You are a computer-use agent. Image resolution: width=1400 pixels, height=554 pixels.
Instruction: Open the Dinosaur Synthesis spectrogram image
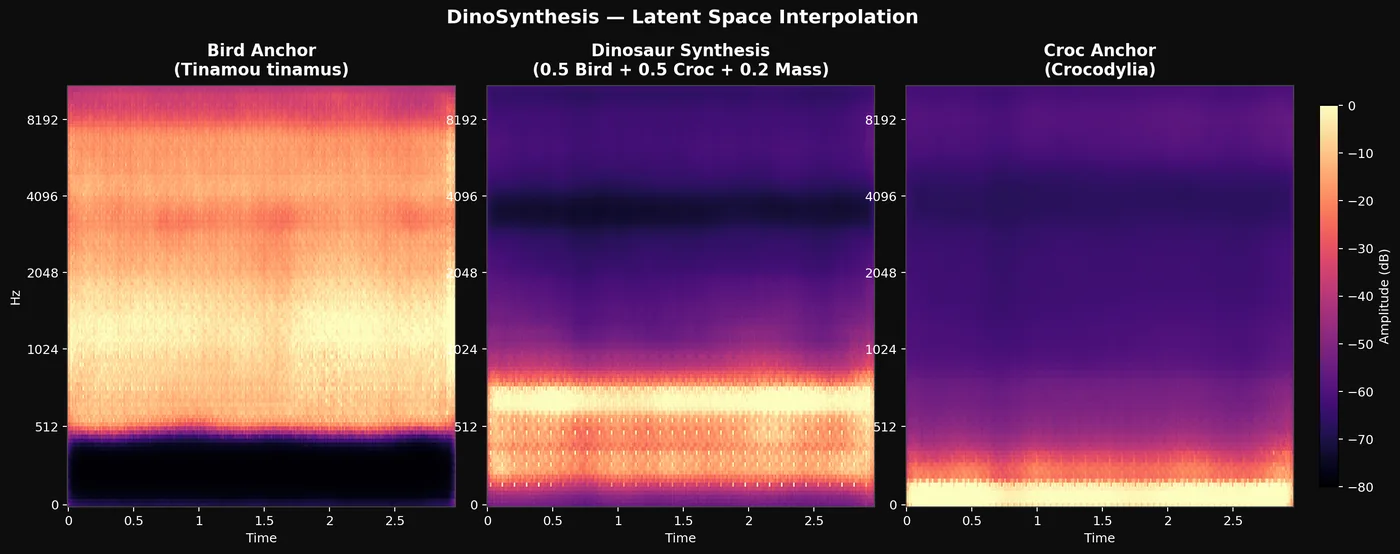(680, 296)
